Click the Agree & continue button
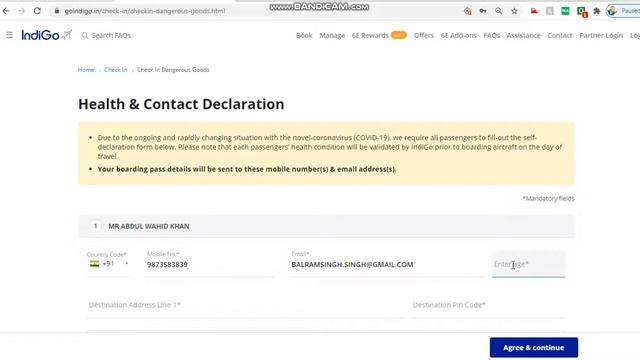 [x=534, y=347]
